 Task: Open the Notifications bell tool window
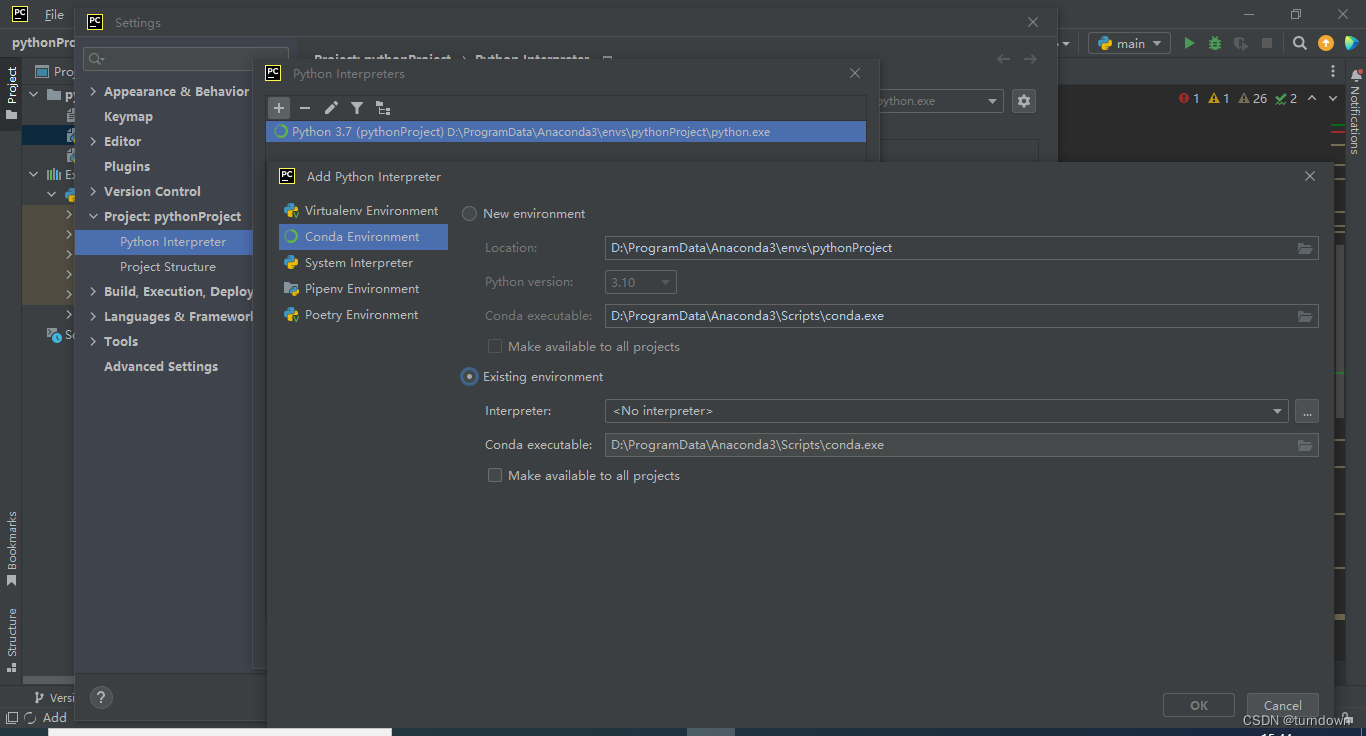[1356, 112]
